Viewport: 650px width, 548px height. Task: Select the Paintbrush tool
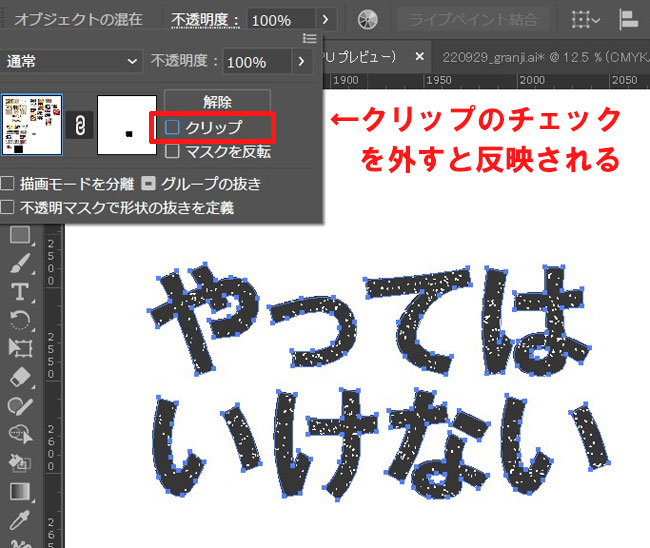tap(20, 263)
